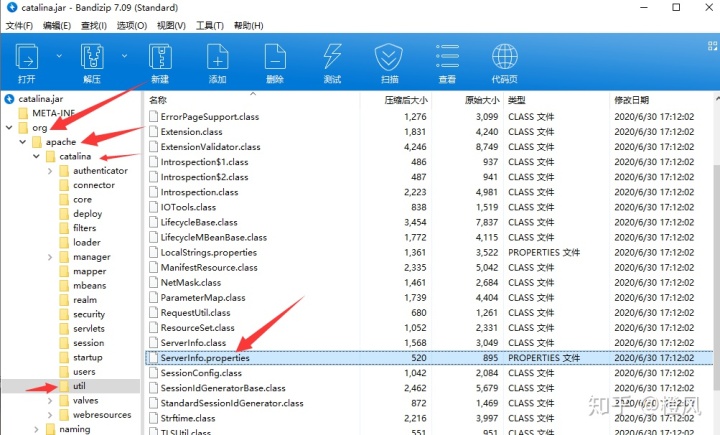
Task: Sort by Type column header
Action: point(517,100)
